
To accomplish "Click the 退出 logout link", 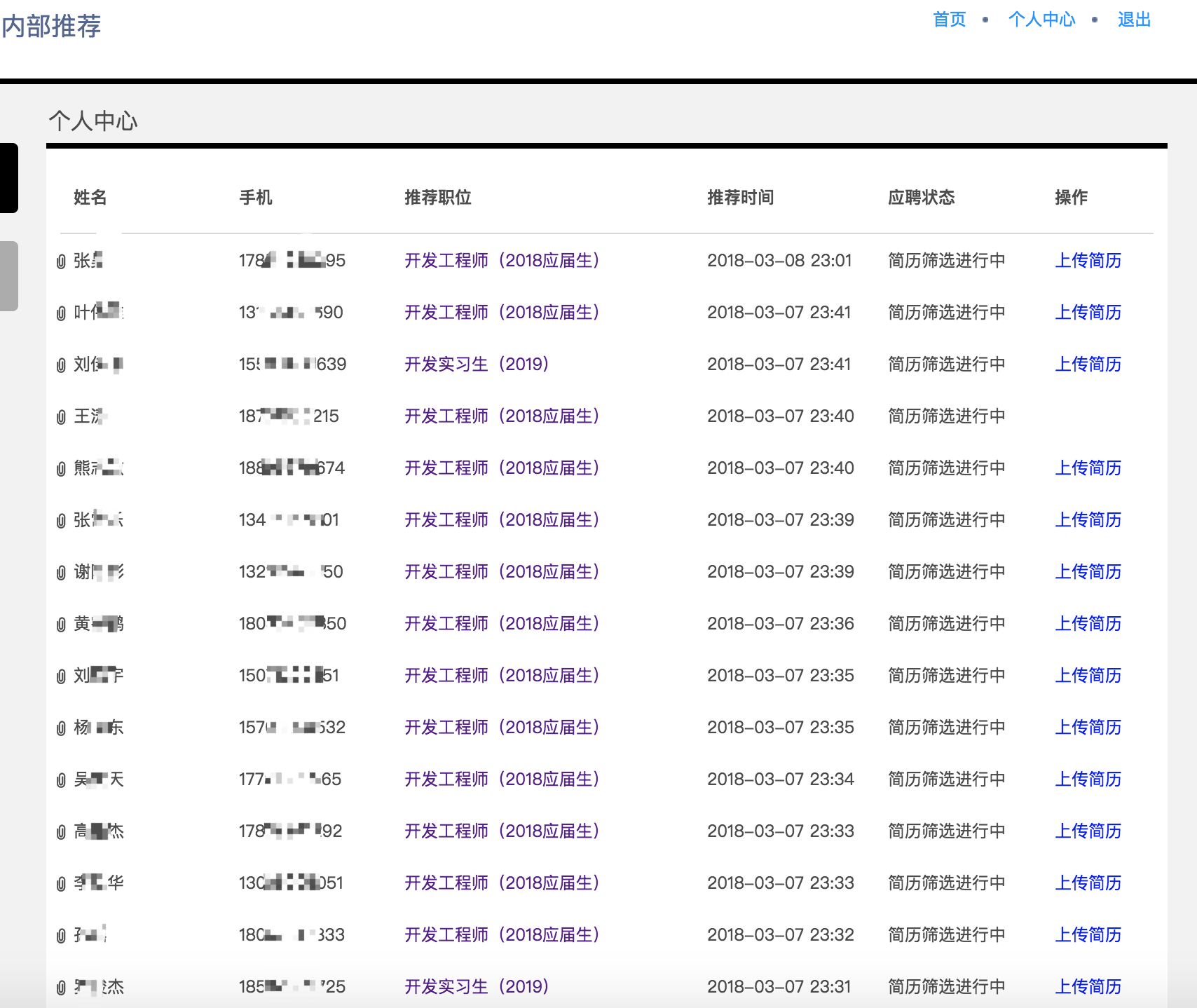I will 1134,20.
